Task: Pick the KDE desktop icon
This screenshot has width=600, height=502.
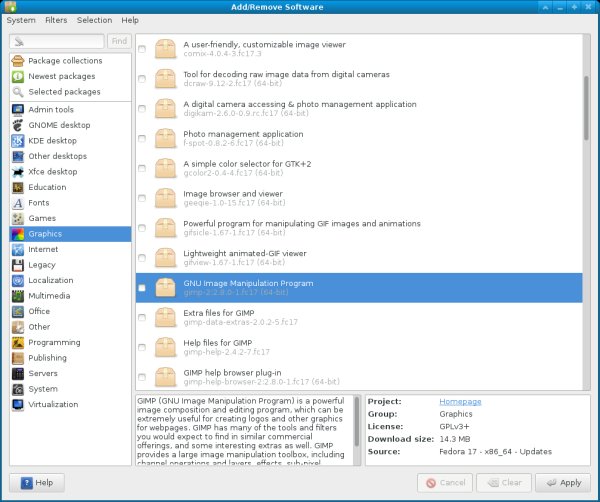Action: (18, 141)
